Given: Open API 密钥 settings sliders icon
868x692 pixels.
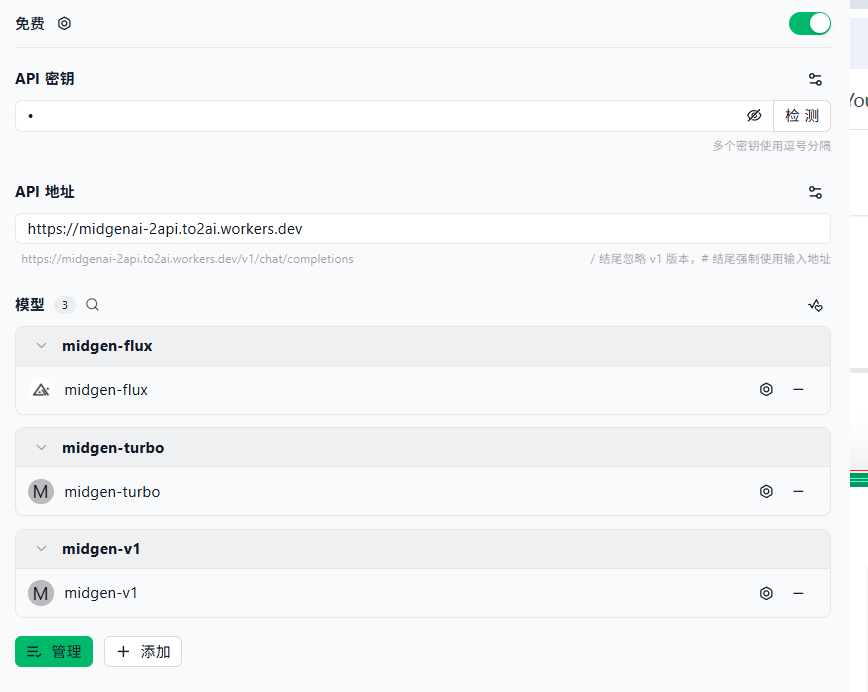Looking at the screenshot, I should 815,79.
